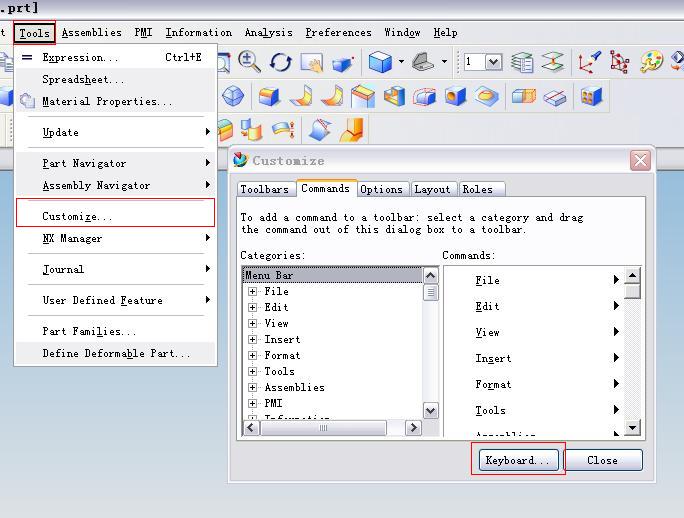Click Commands list scroll down arrow
Viewport: 684px width, 518px height.
coord(632,427)
